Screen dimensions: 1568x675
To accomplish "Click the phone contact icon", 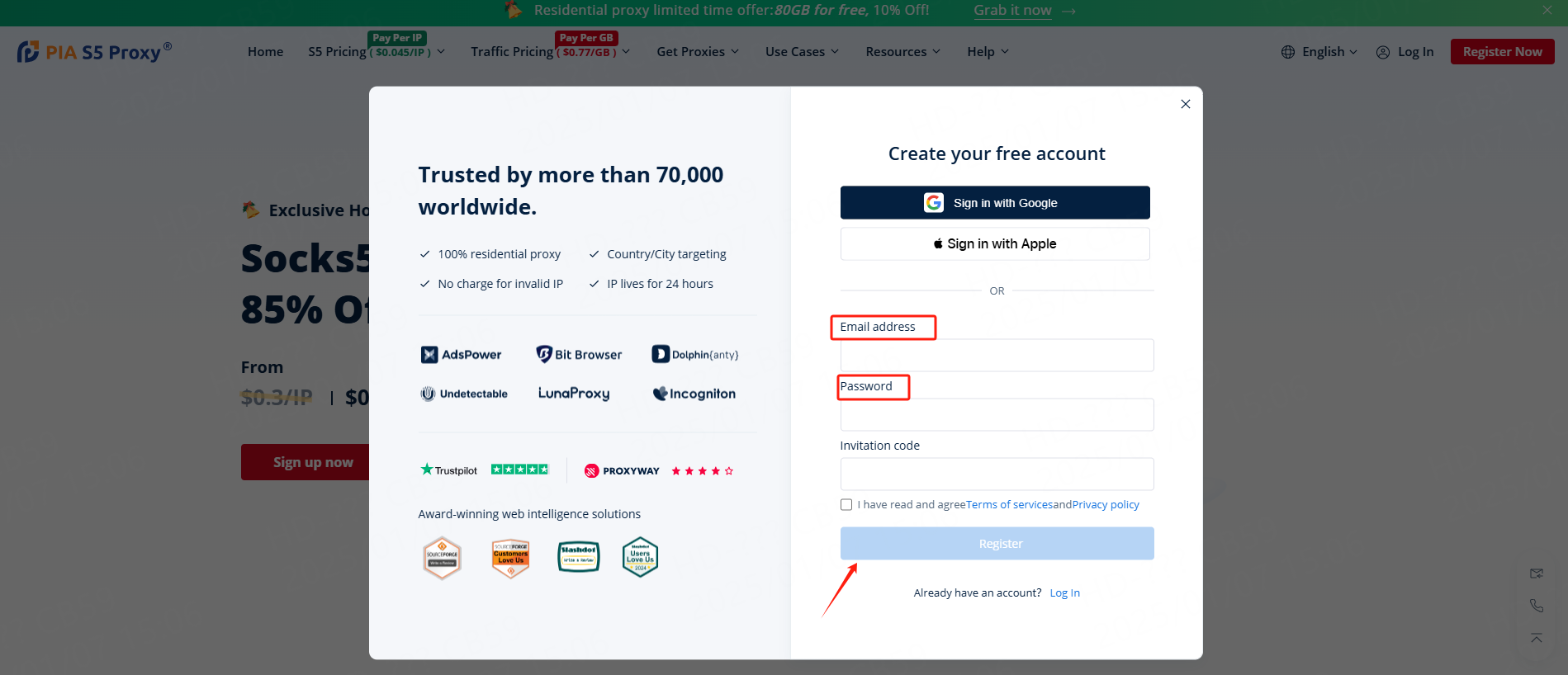I will [1536, 606].
